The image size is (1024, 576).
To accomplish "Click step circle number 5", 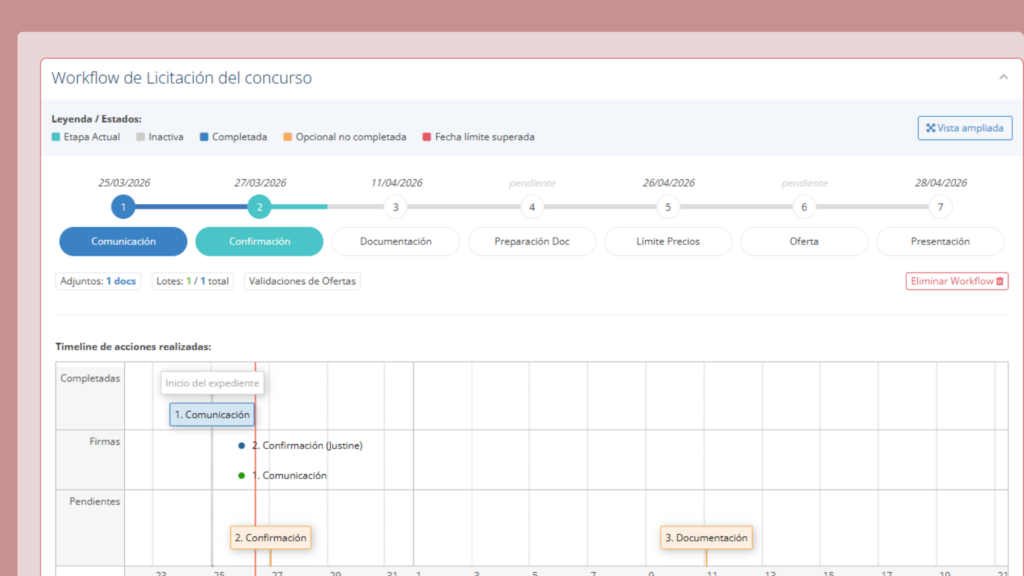I will click(x=667, y=207).
